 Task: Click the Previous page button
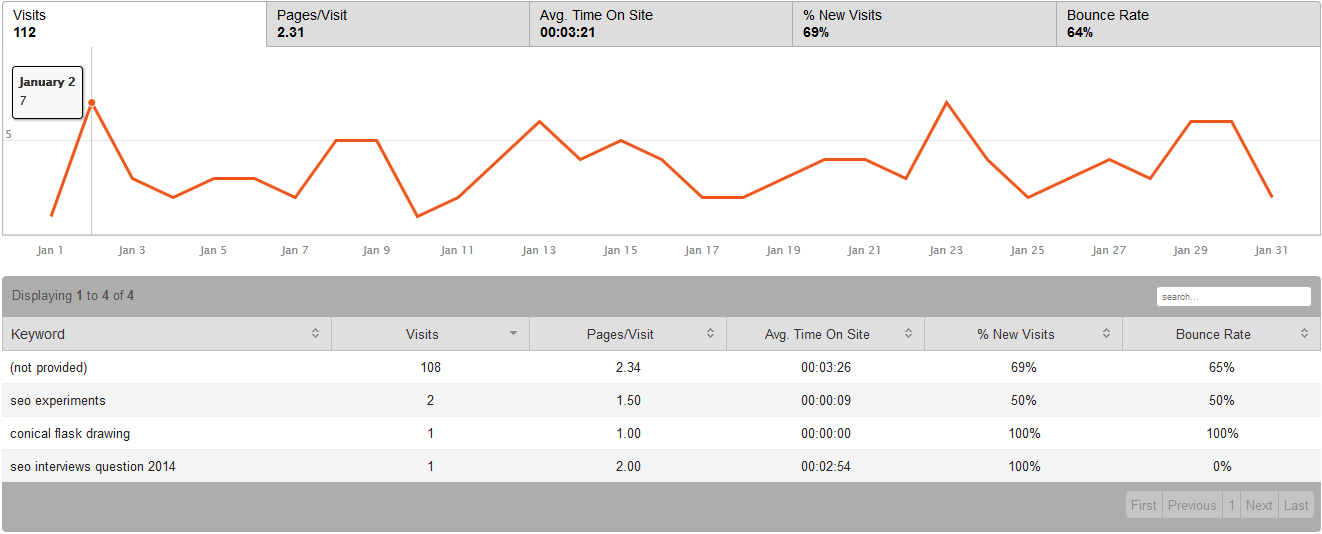pos(1192,505)
